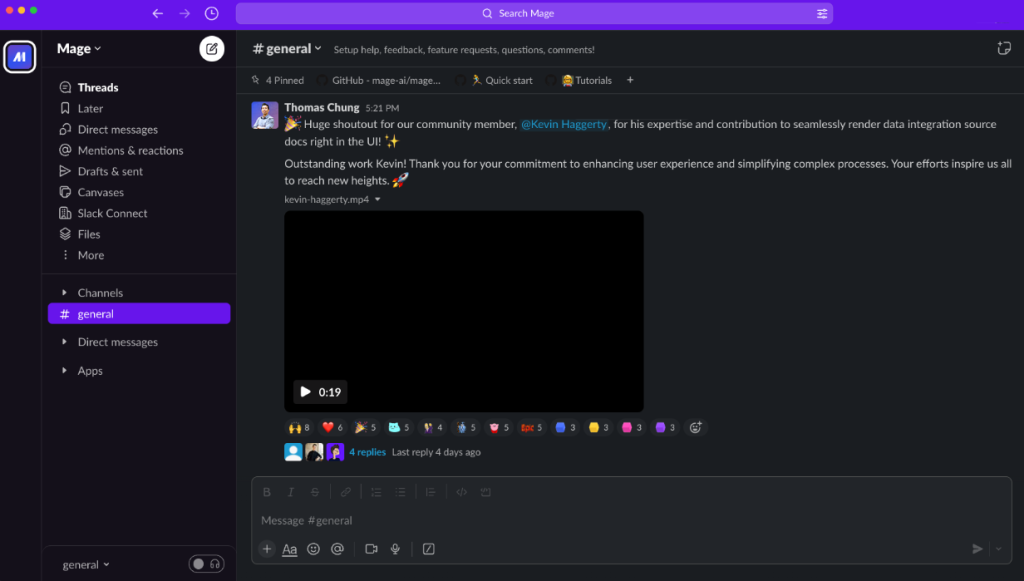The image size is (1024, 581).
Task: Show the 4 Pinned items
Action: click(x=278, y=80)
